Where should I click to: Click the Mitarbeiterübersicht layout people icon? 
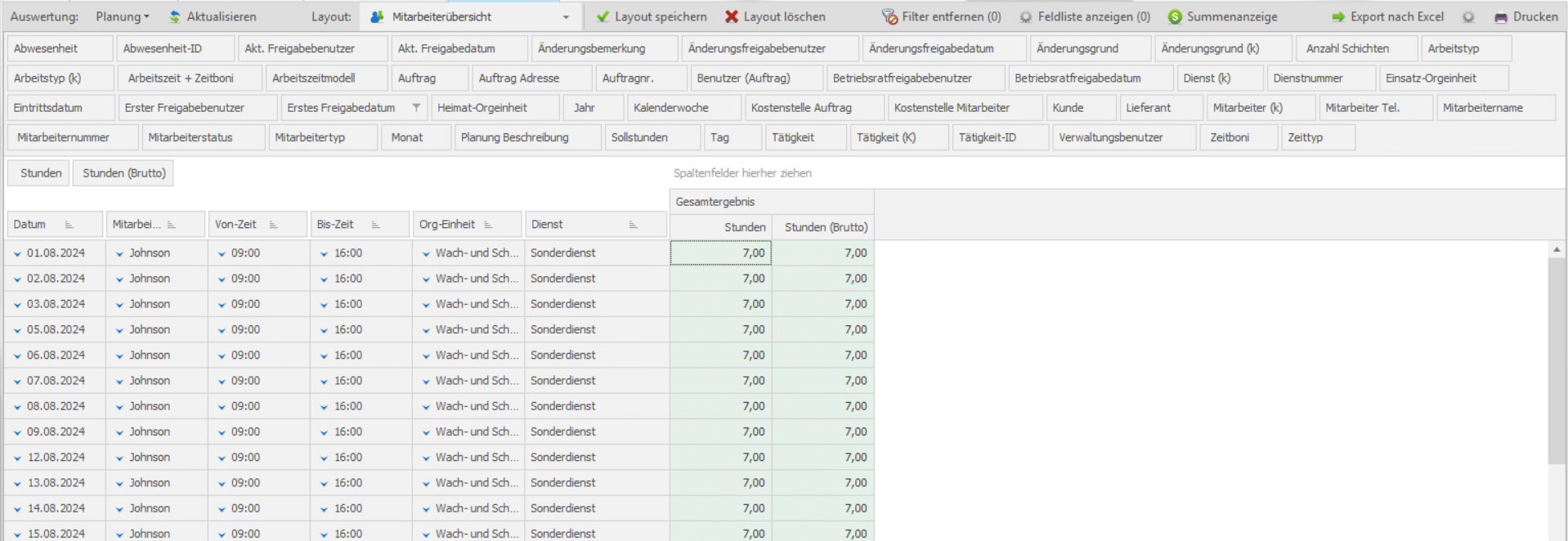tap(377, 16)
